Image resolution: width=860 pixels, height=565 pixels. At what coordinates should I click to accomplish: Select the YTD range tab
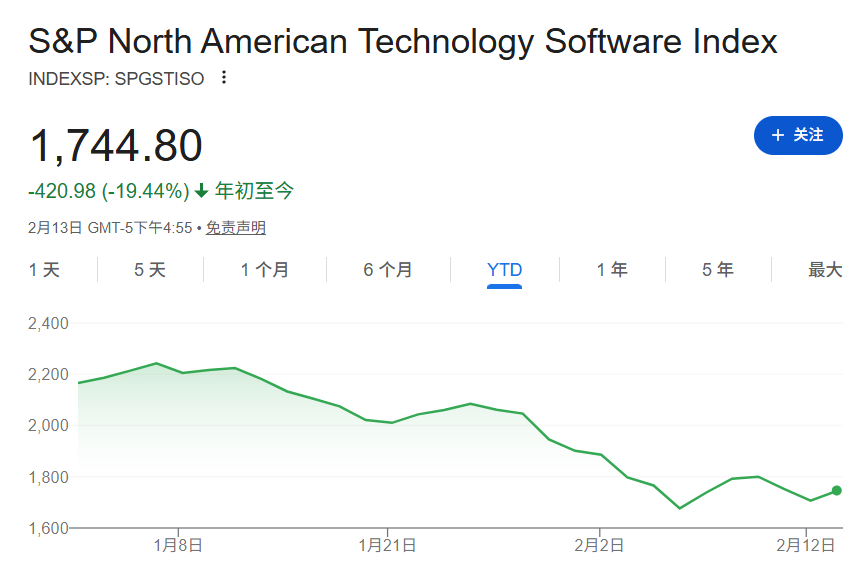click(504, 270)
